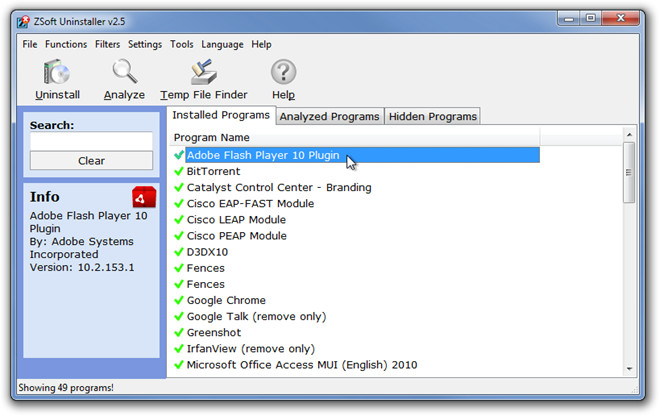
Task: Close the ZSoft Uninstaller window
Action: (620, 19)
